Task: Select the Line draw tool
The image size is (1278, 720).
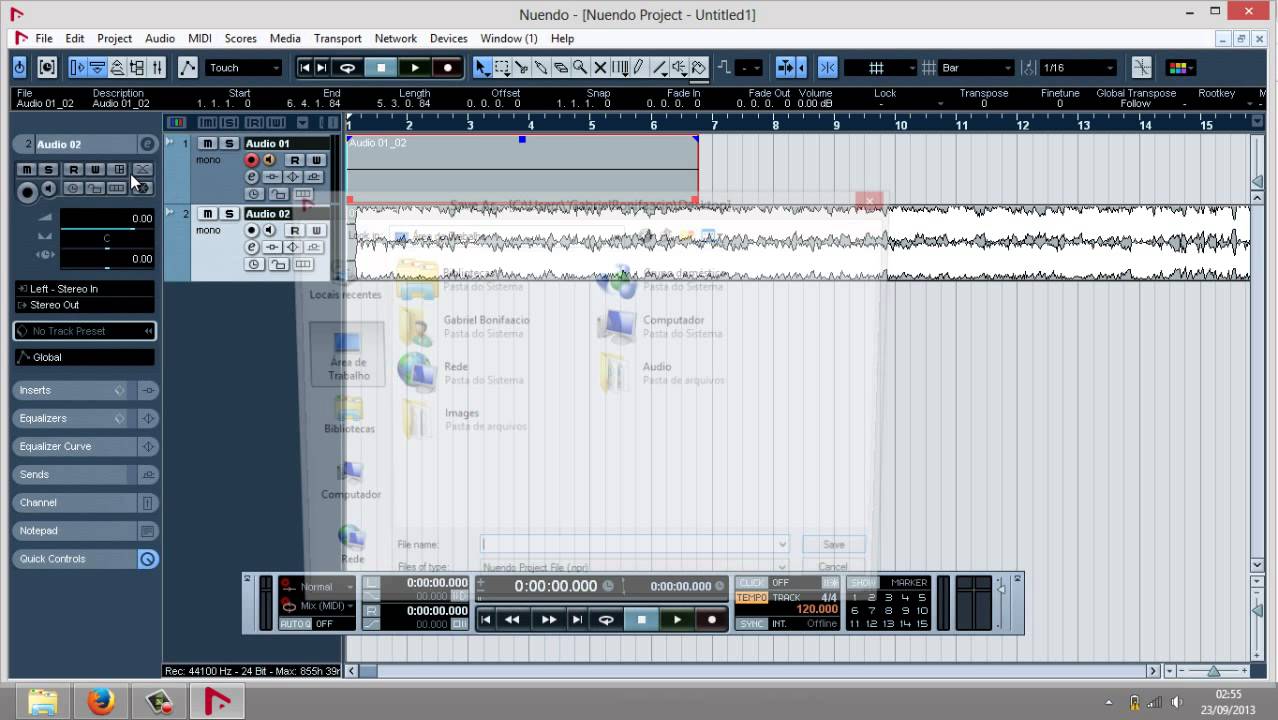Action: [x=659, y=68]
